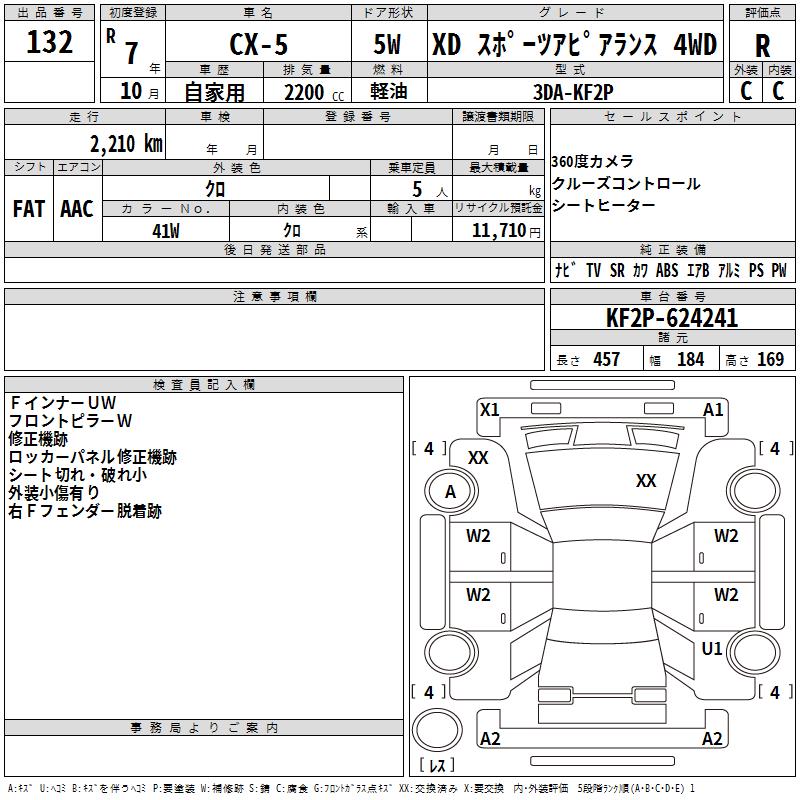
Task: Select the XX mark on the front fender
Action: [478, 458]
